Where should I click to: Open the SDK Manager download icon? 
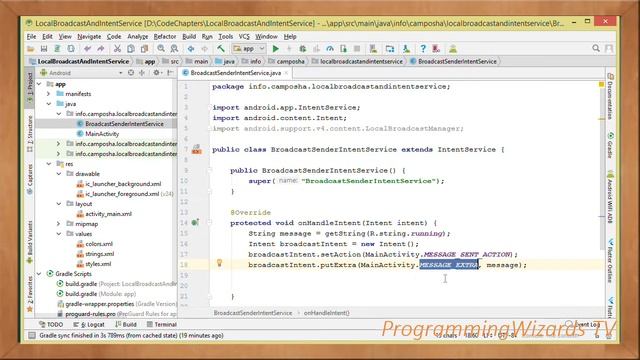click(406, 49)
